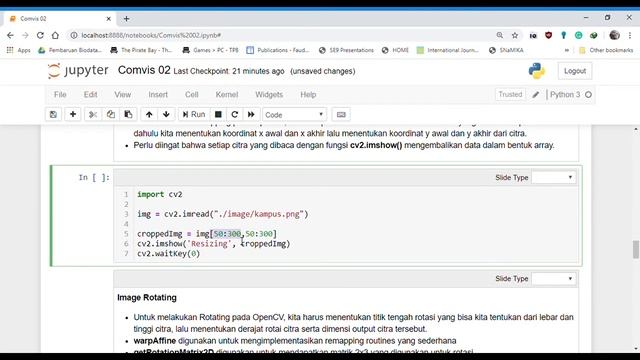The width and height of the screenshot is (640, 360).
Task: Rename notebook title Comvis 02
Action: point(144,70)
